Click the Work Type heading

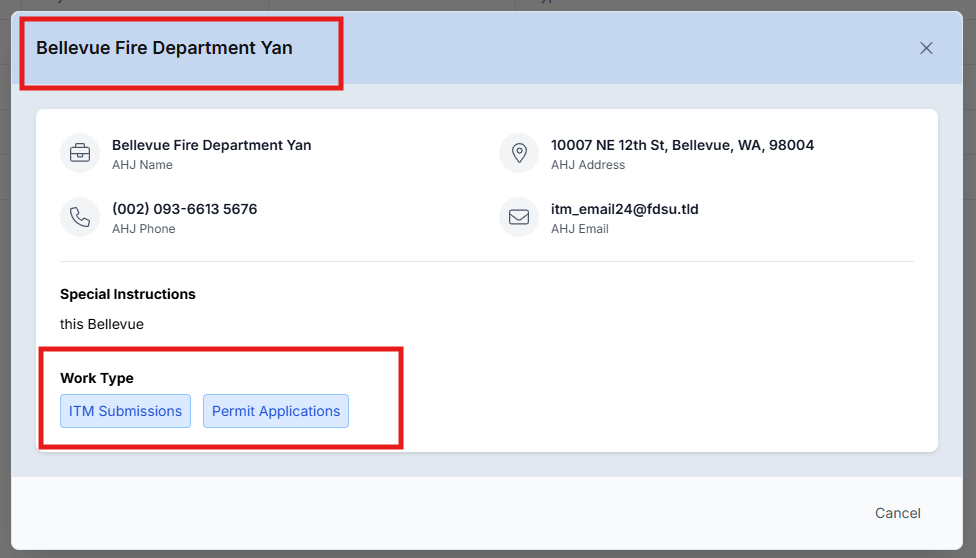(x=97, y=378)
